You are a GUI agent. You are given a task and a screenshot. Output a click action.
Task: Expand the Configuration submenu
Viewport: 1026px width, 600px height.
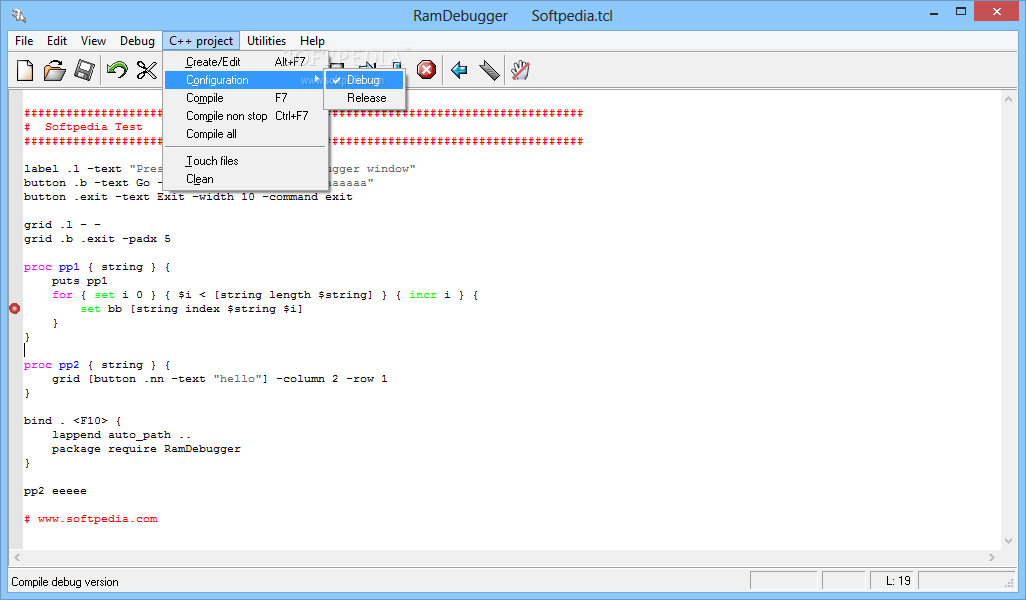pos(245,80)
